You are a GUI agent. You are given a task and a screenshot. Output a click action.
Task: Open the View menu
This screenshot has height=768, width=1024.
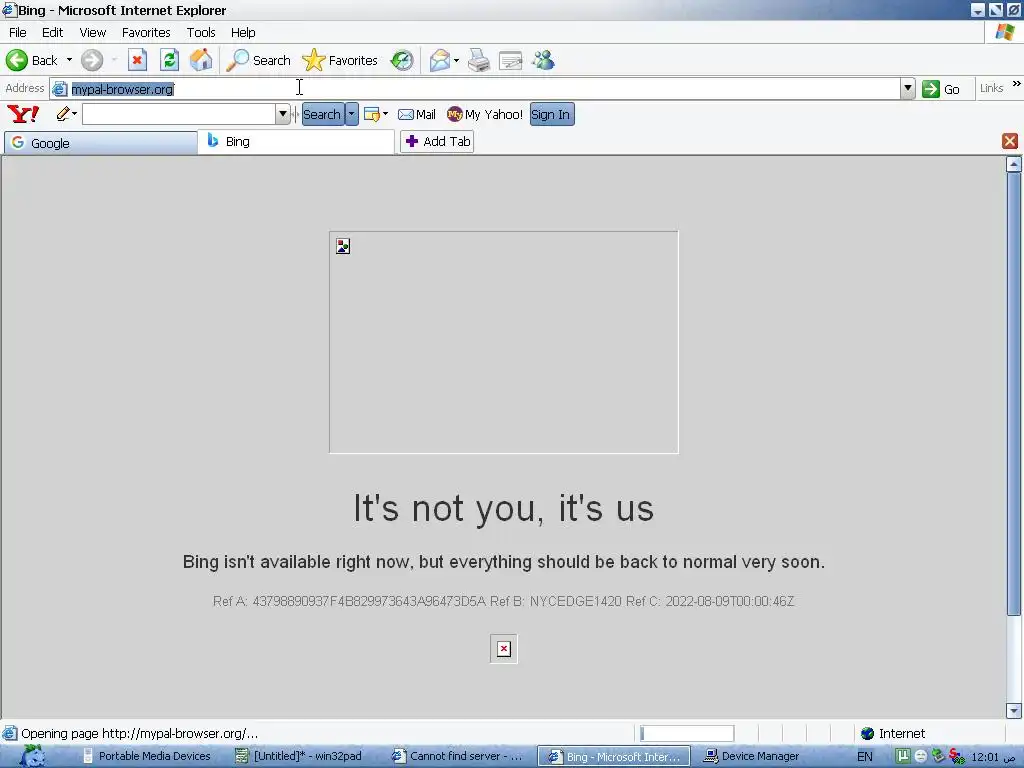[93, 33]
